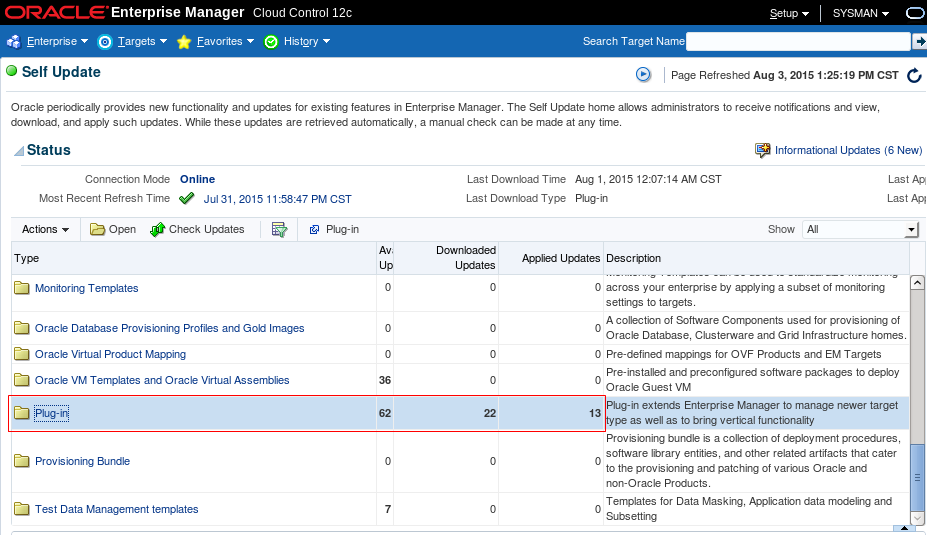This screenshot has width=927, height=535.
Task: Click the Check Updates green arrows icon
Action: point(157,229)
